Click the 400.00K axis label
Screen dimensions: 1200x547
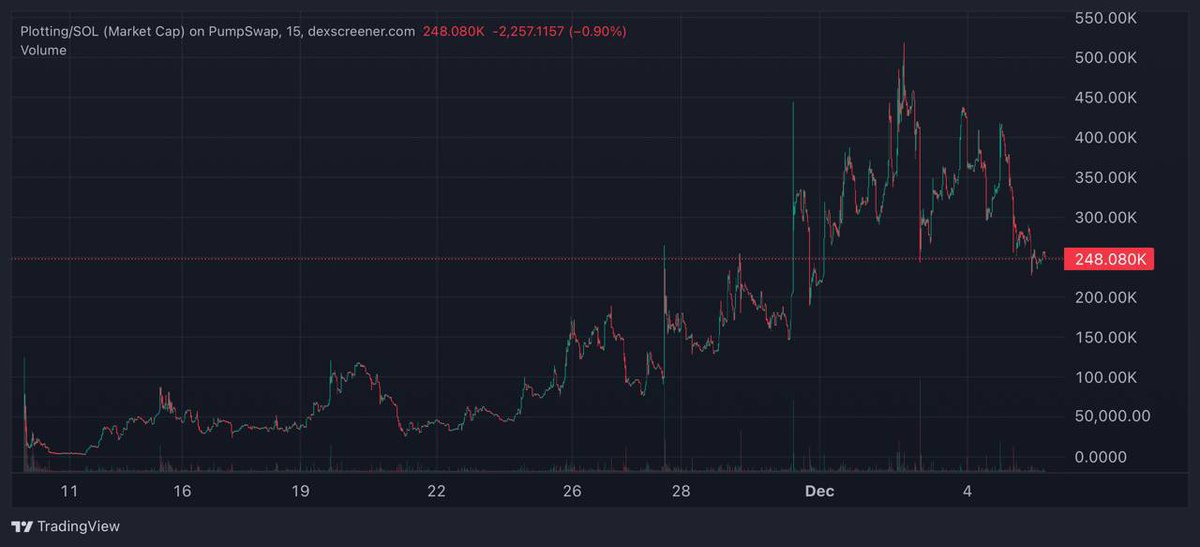1104,137
